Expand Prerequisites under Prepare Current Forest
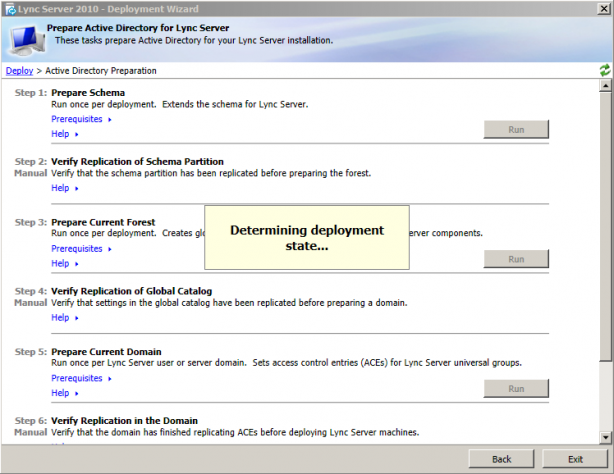The height and width of the screenshot is (474, 614). (x=81, y=249)
